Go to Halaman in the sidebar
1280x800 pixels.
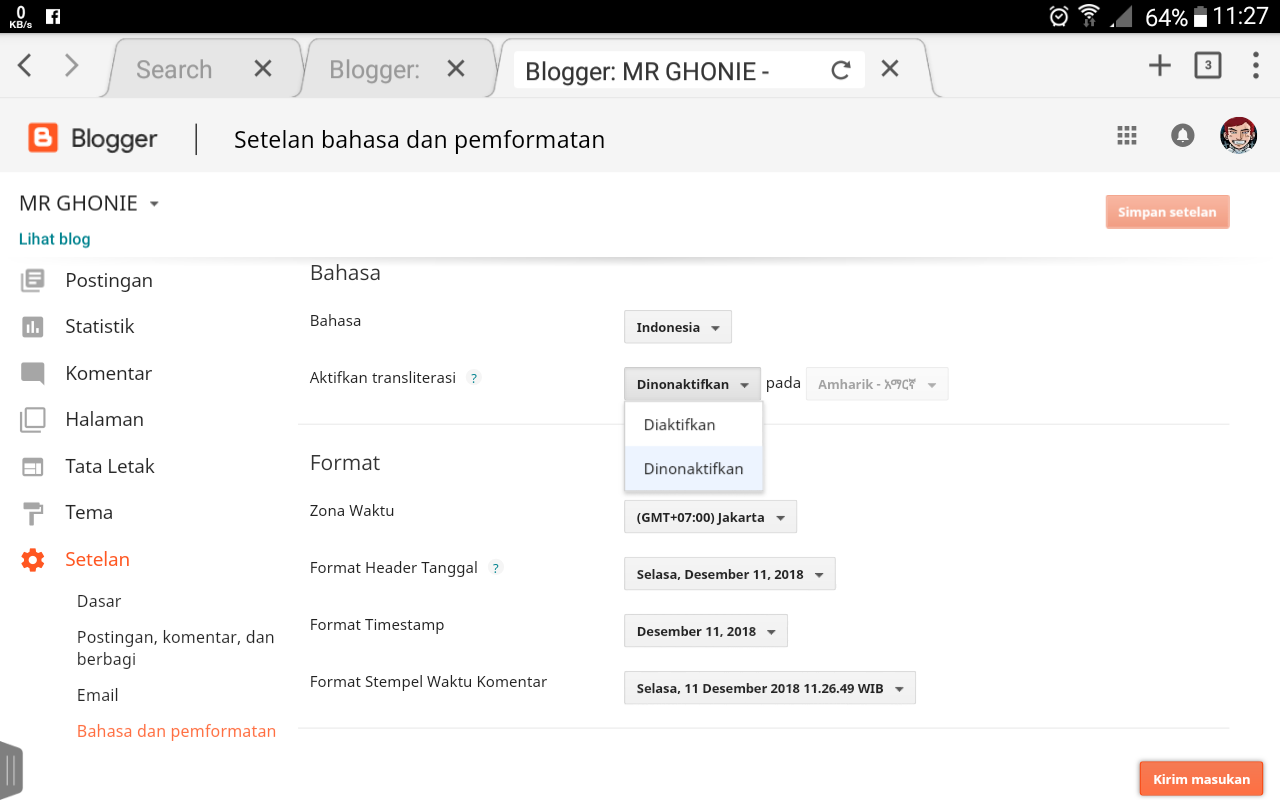[105, 419]
